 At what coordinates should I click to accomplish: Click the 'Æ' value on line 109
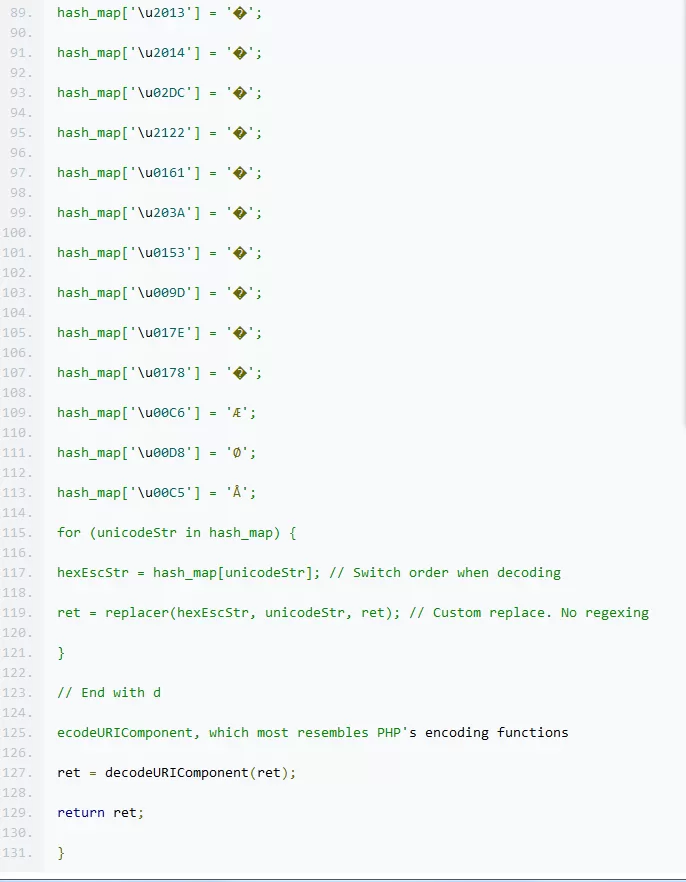237,413
